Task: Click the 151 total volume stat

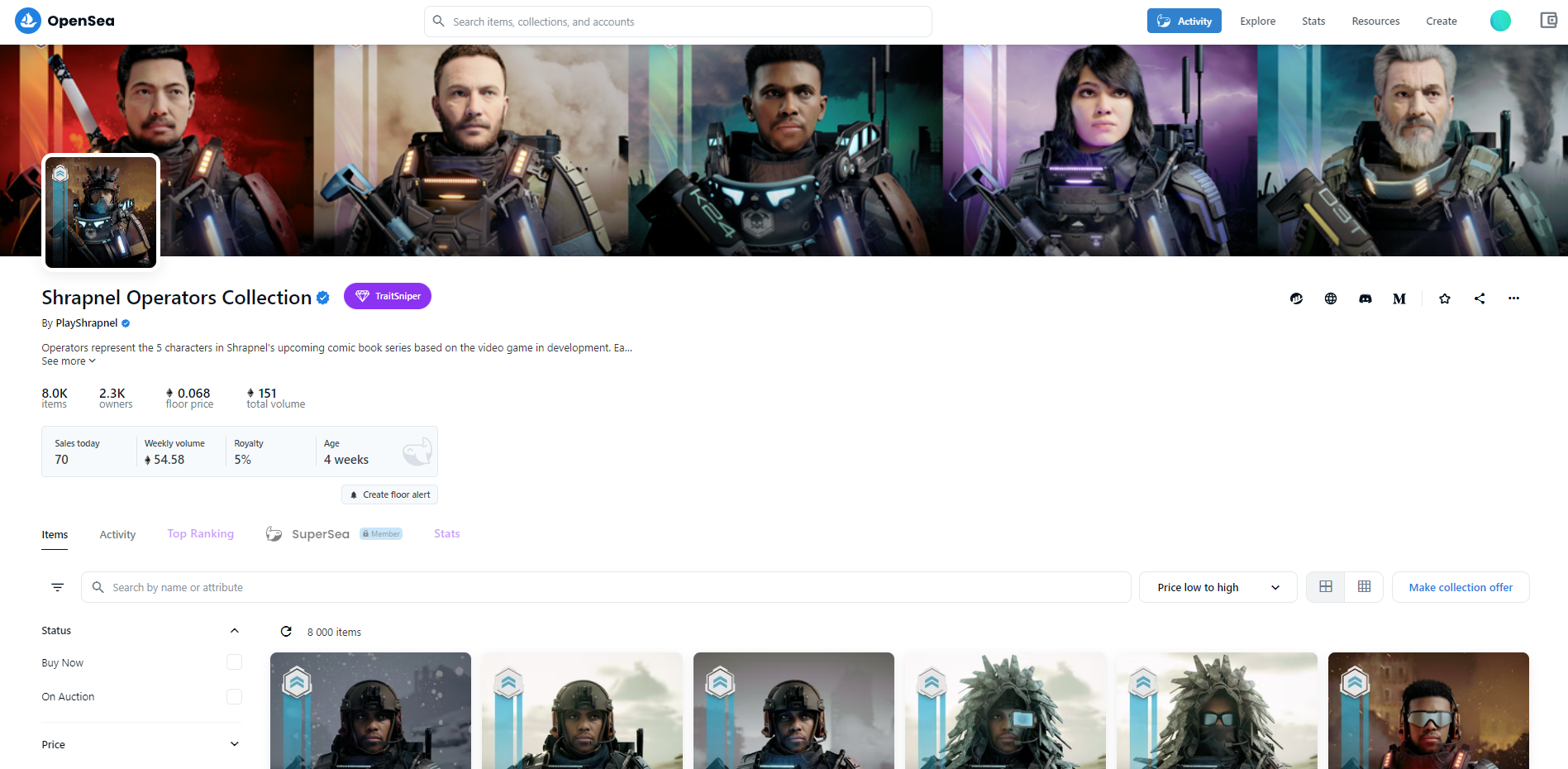Action: pos(275,398)
